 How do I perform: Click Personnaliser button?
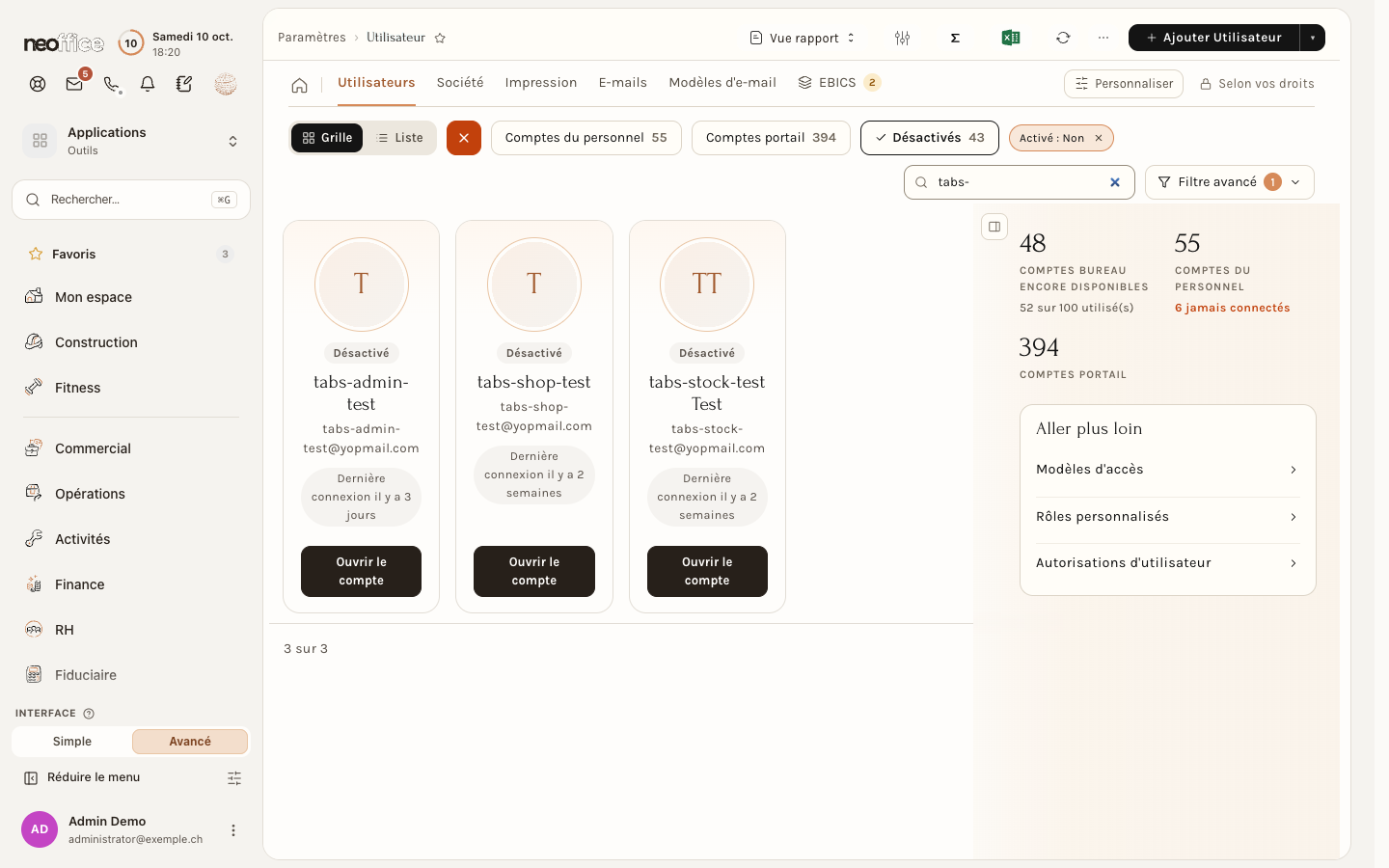1124,84
